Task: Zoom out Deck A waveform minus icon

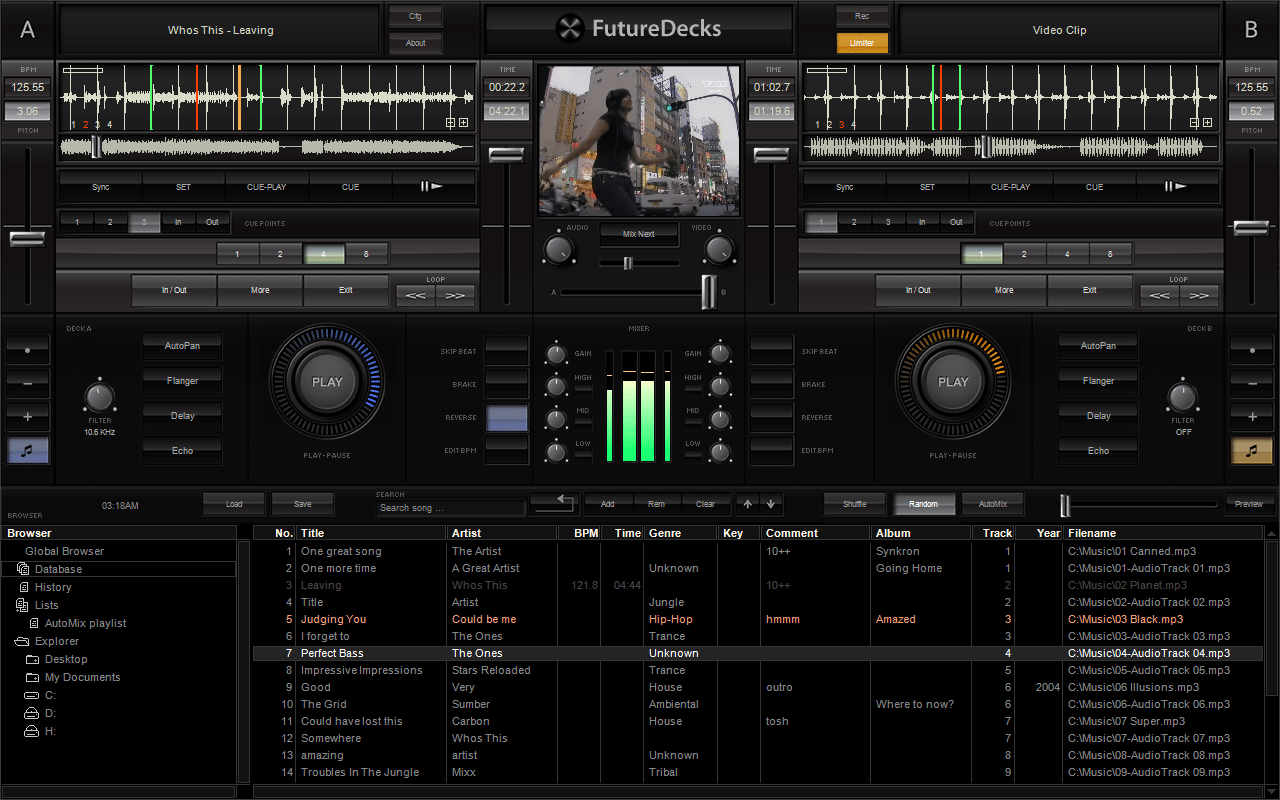Action: coord(451,123)
